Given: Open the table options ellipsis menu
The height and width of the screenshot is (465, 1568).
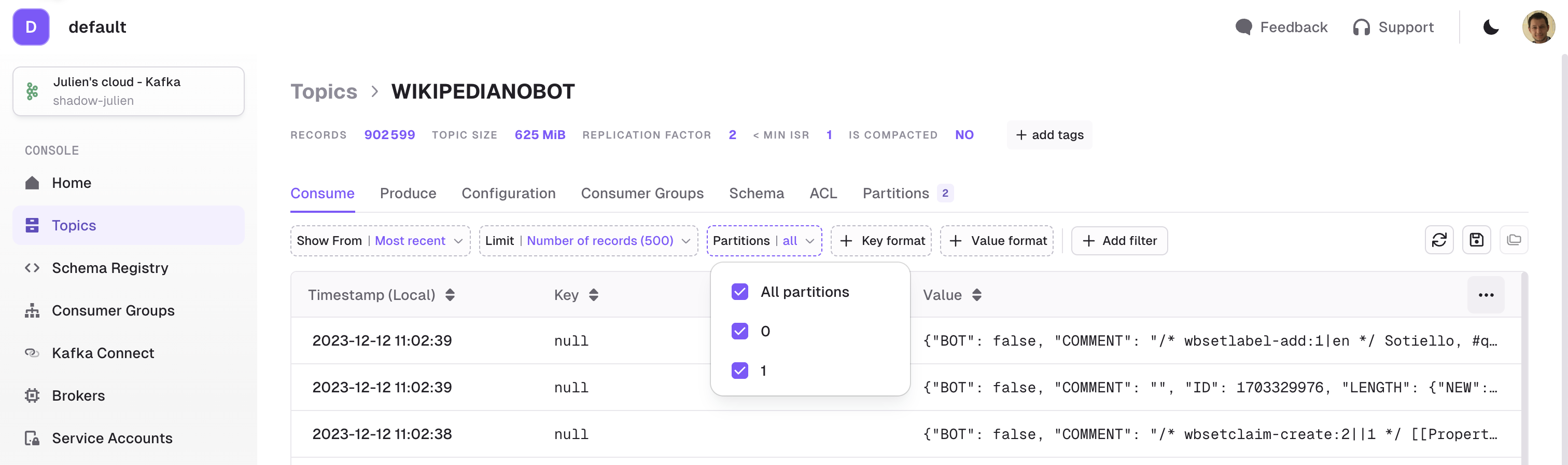Looking at the screenshot, I should tap(1485, 295).
